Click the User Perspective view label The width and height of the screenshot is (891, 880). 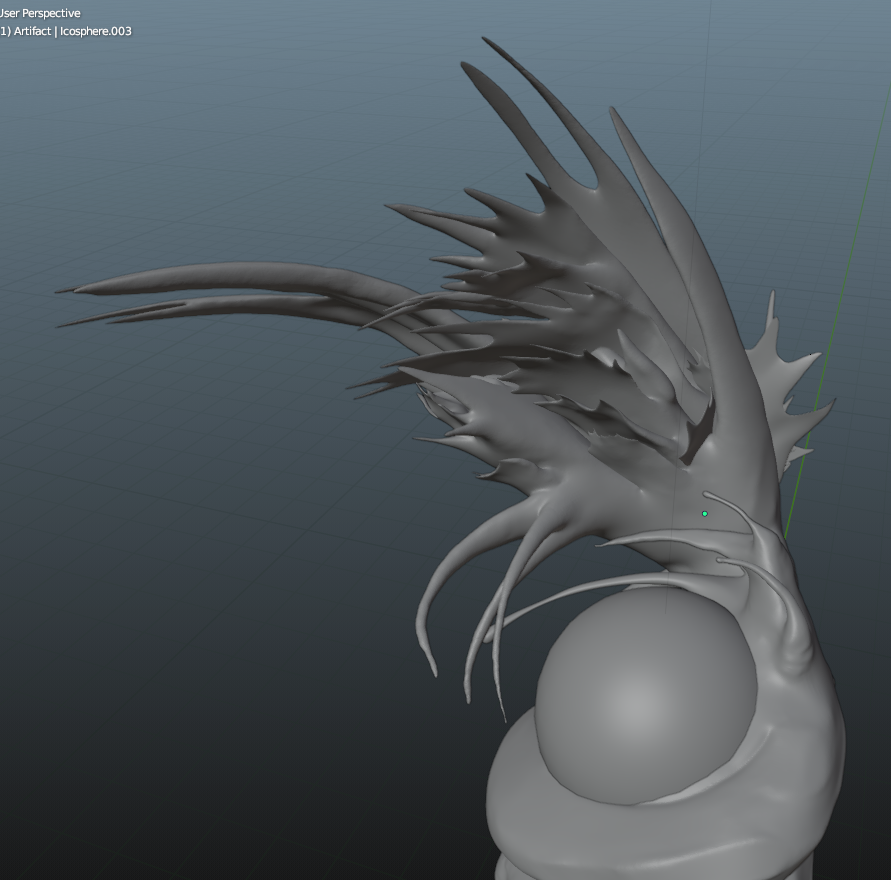coord(40,13)
